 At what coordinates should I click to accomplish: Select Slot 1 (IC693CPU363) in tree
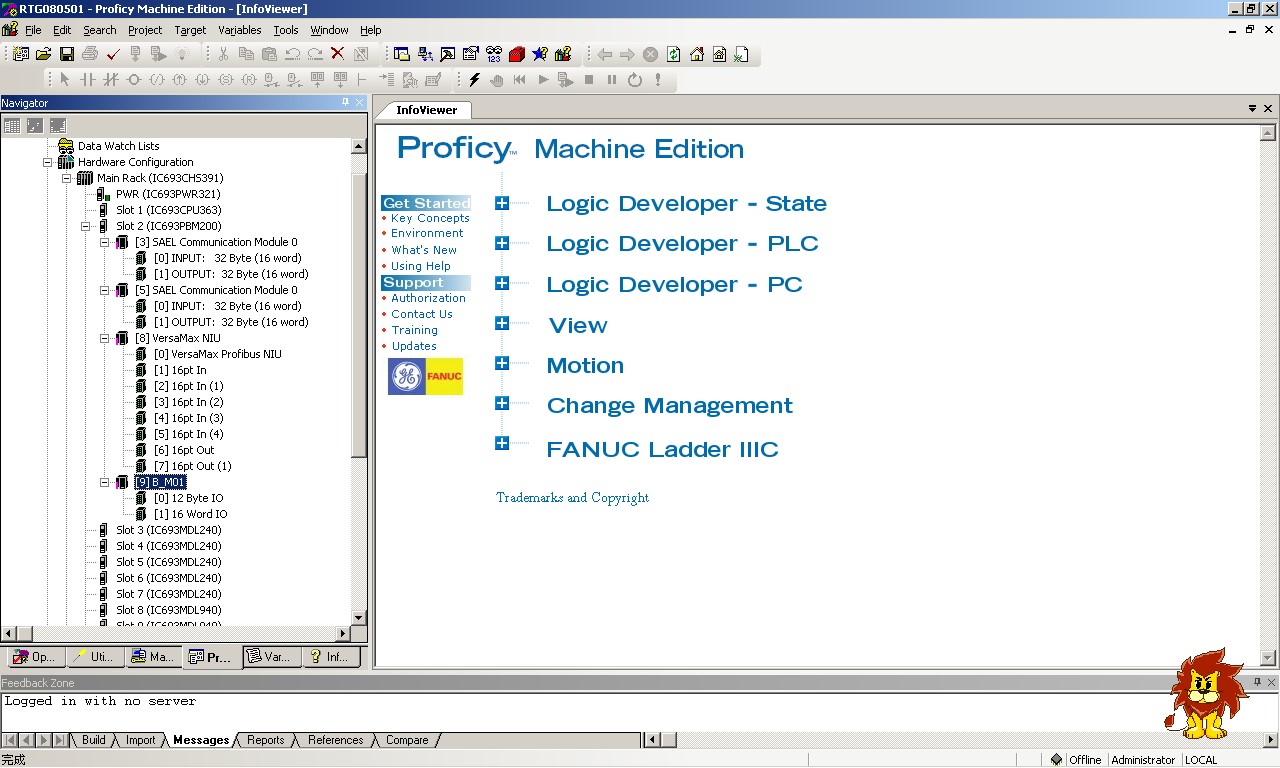168,210
